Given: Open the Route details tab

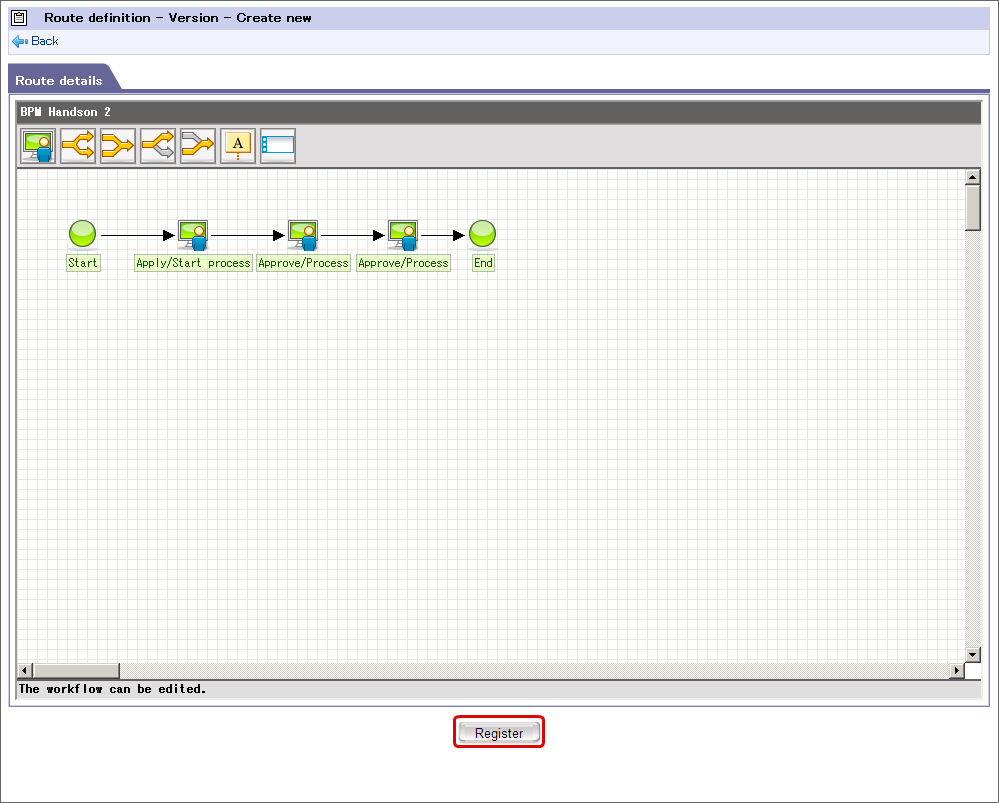Looking at the screenshot, I should (x=61, y=80).
